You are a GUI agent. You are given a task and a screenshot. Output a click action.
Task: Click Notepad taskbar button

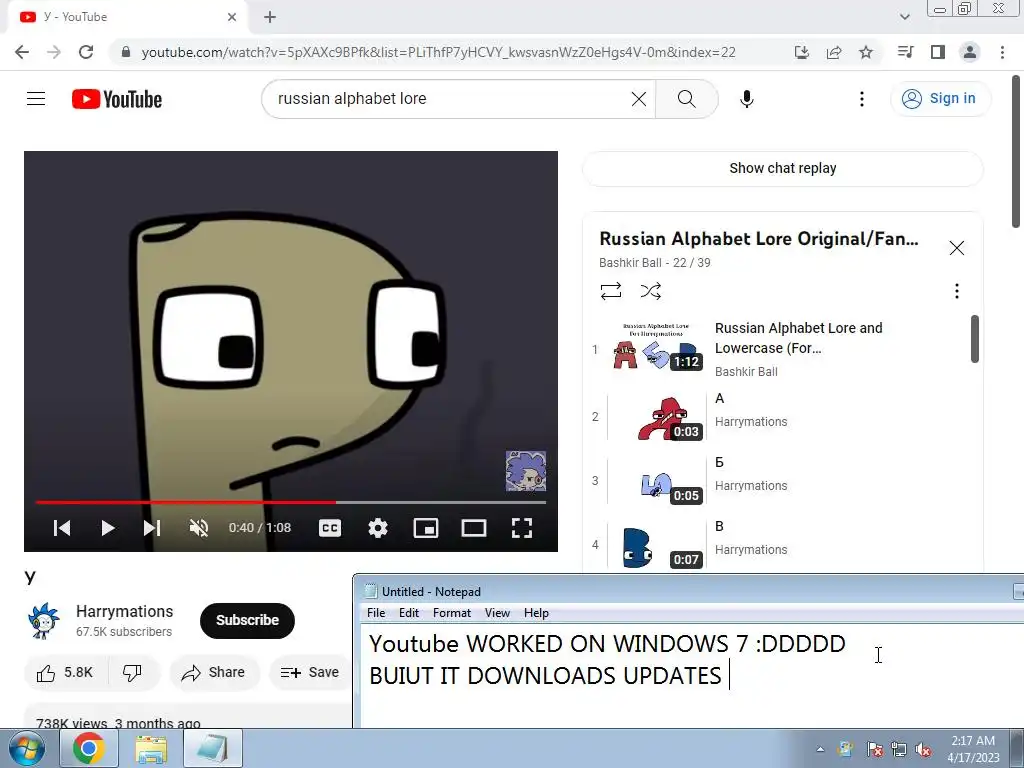pyautogui.click(x=213, y=749)
